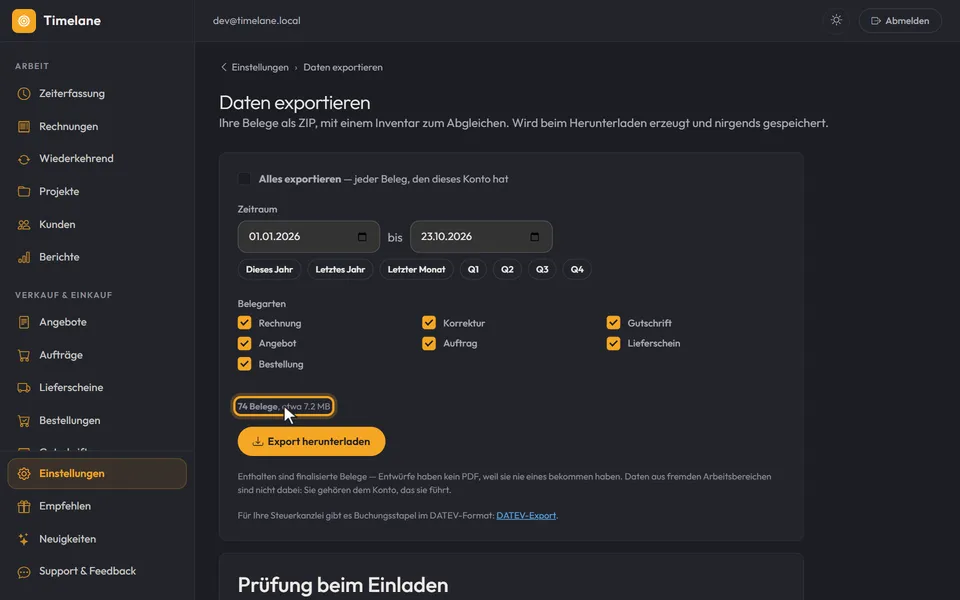Image resolution: width=960 pixels, height=600 pixels.
Task: Uncheck the Korrektur document type
Action: point(429,323)
